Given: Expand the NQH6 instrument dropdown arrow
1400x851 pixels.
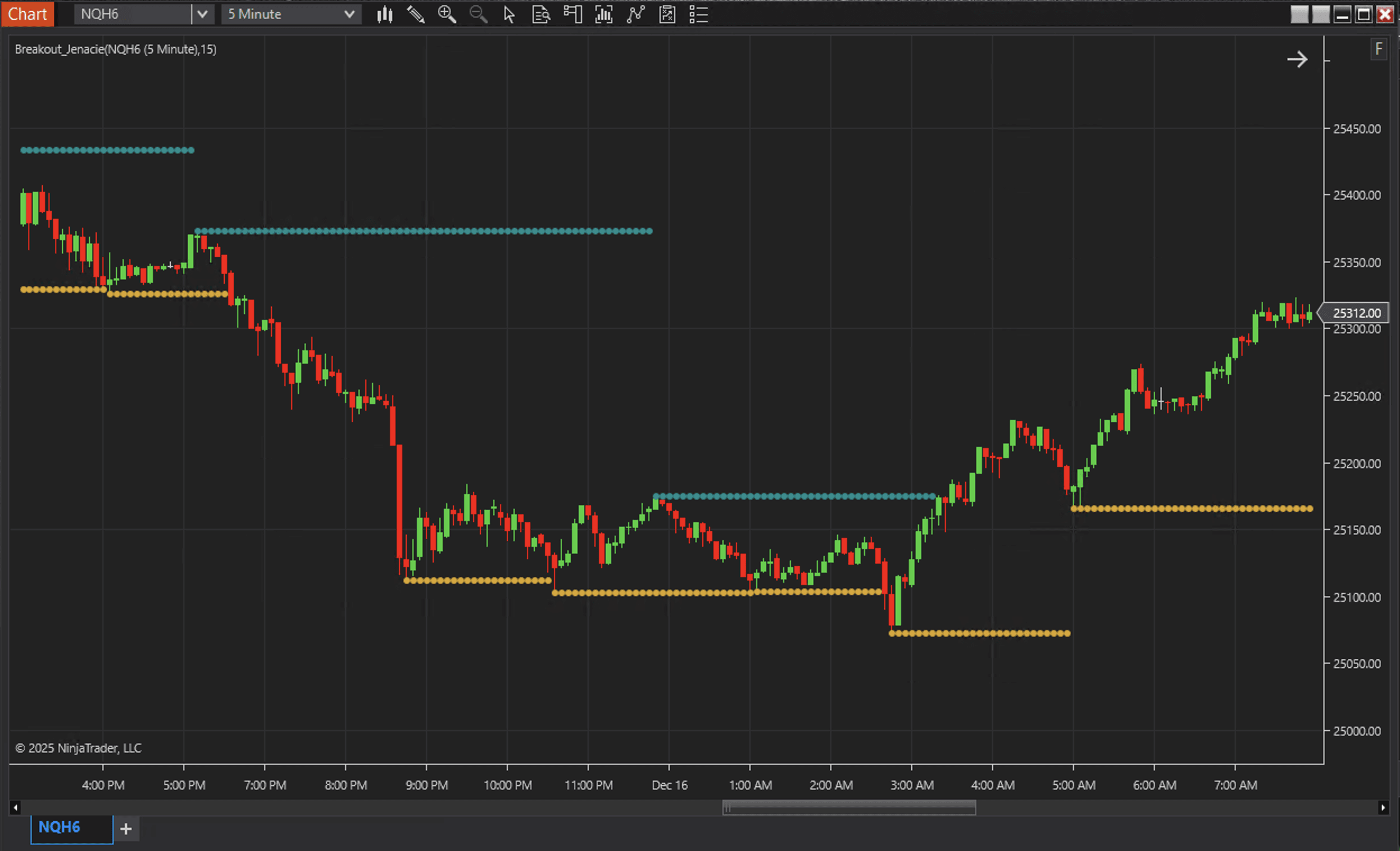Looking at the screenshot, I should [202, 15].
